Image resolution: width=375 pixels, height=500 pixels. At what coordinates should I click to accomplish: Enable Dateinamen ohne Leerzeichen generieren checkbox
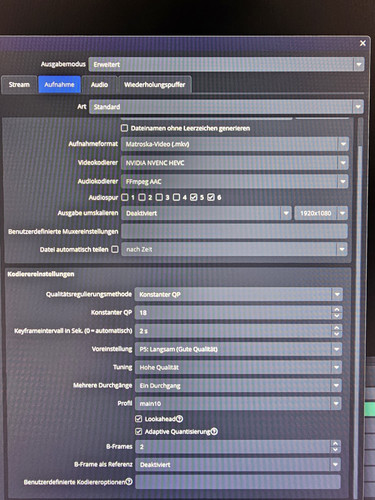tap(124, 128)
